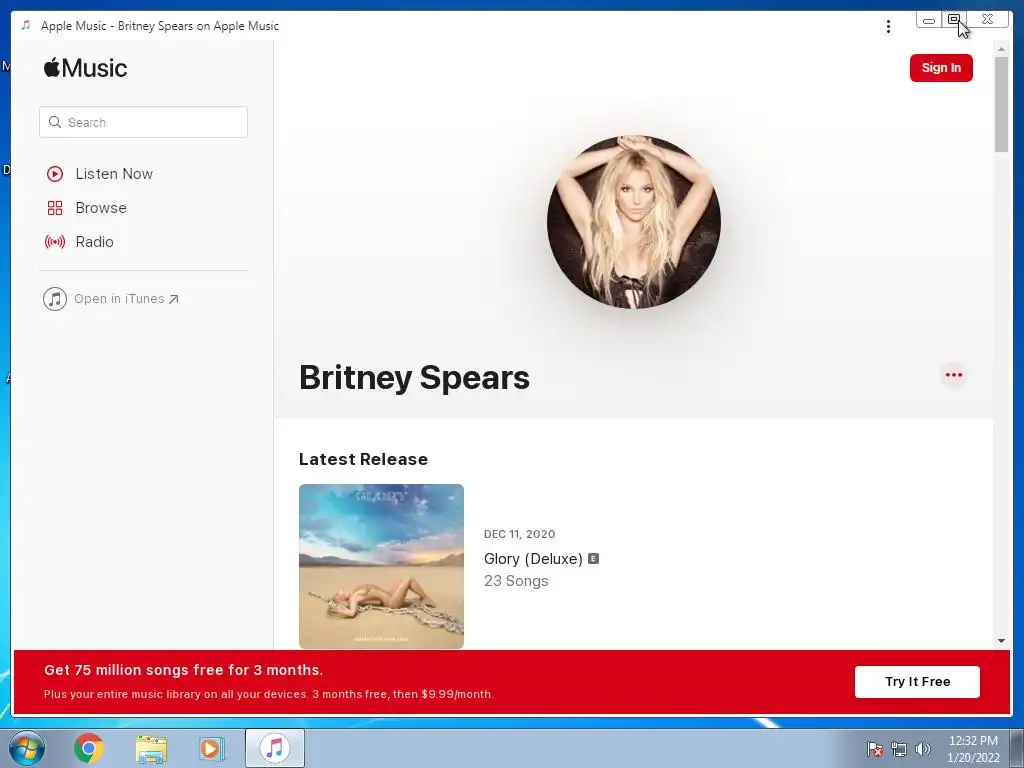This screenshot has height=768, width=1024.
Task: Click the DEC 11, 2020 date text
Action: 519,534
